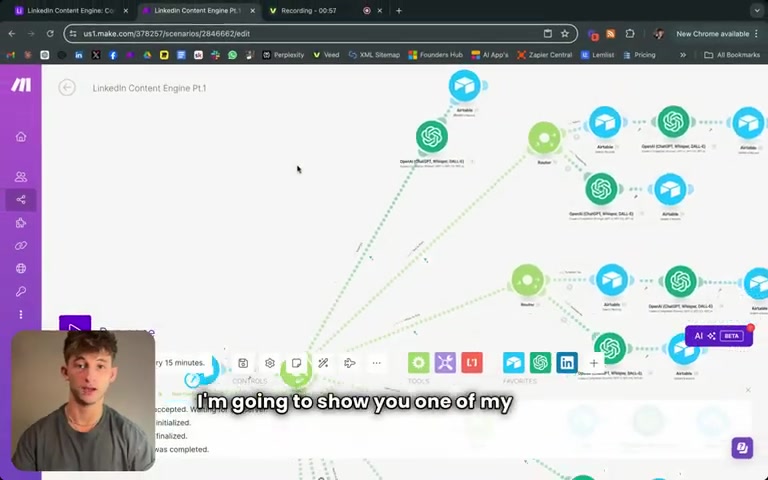Click Airtable module right of upper Router
The image size is (768, 480).
point(605,122)
